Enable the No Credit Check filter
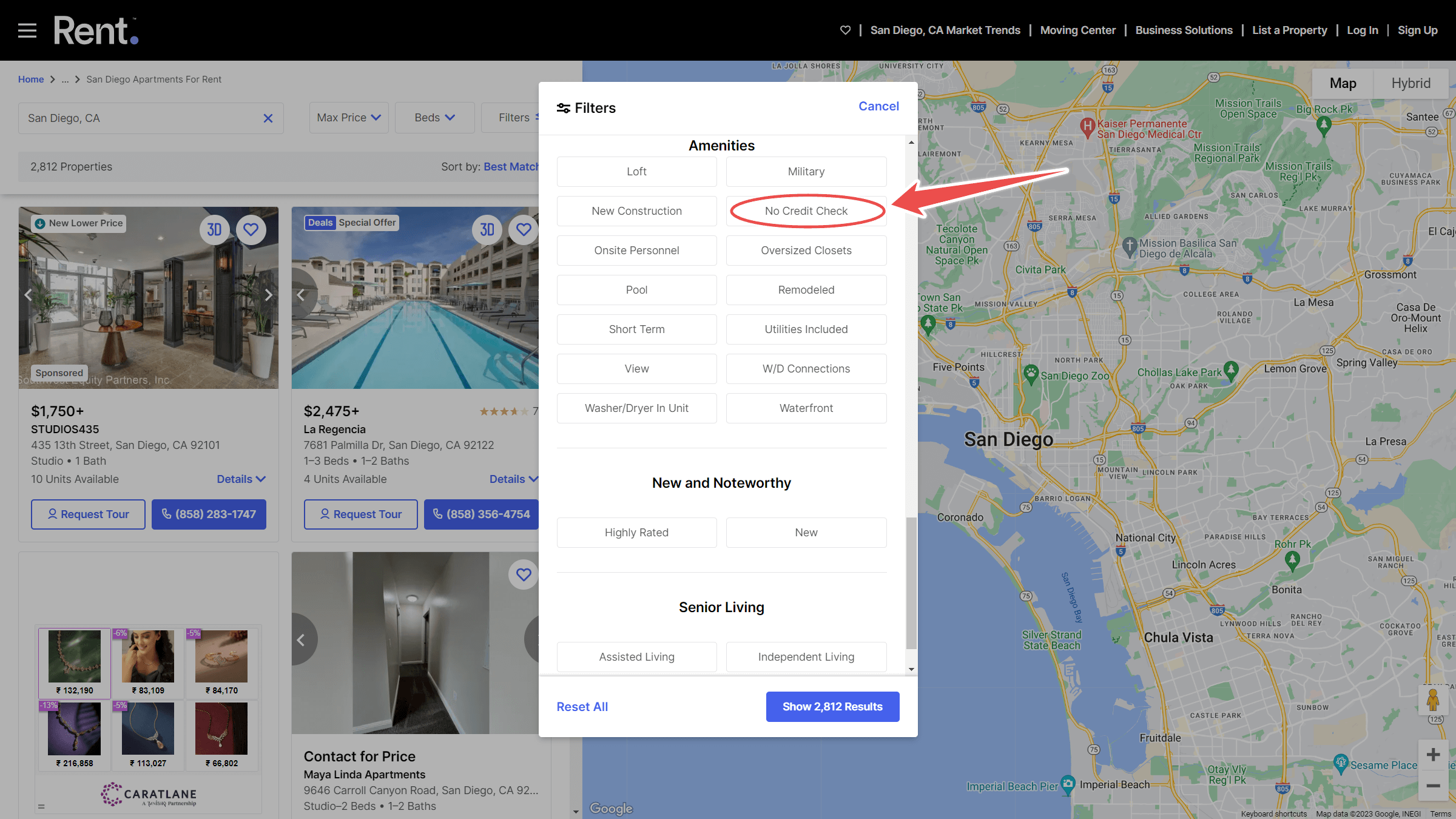1456x819 pixels. tap(806, 211)
